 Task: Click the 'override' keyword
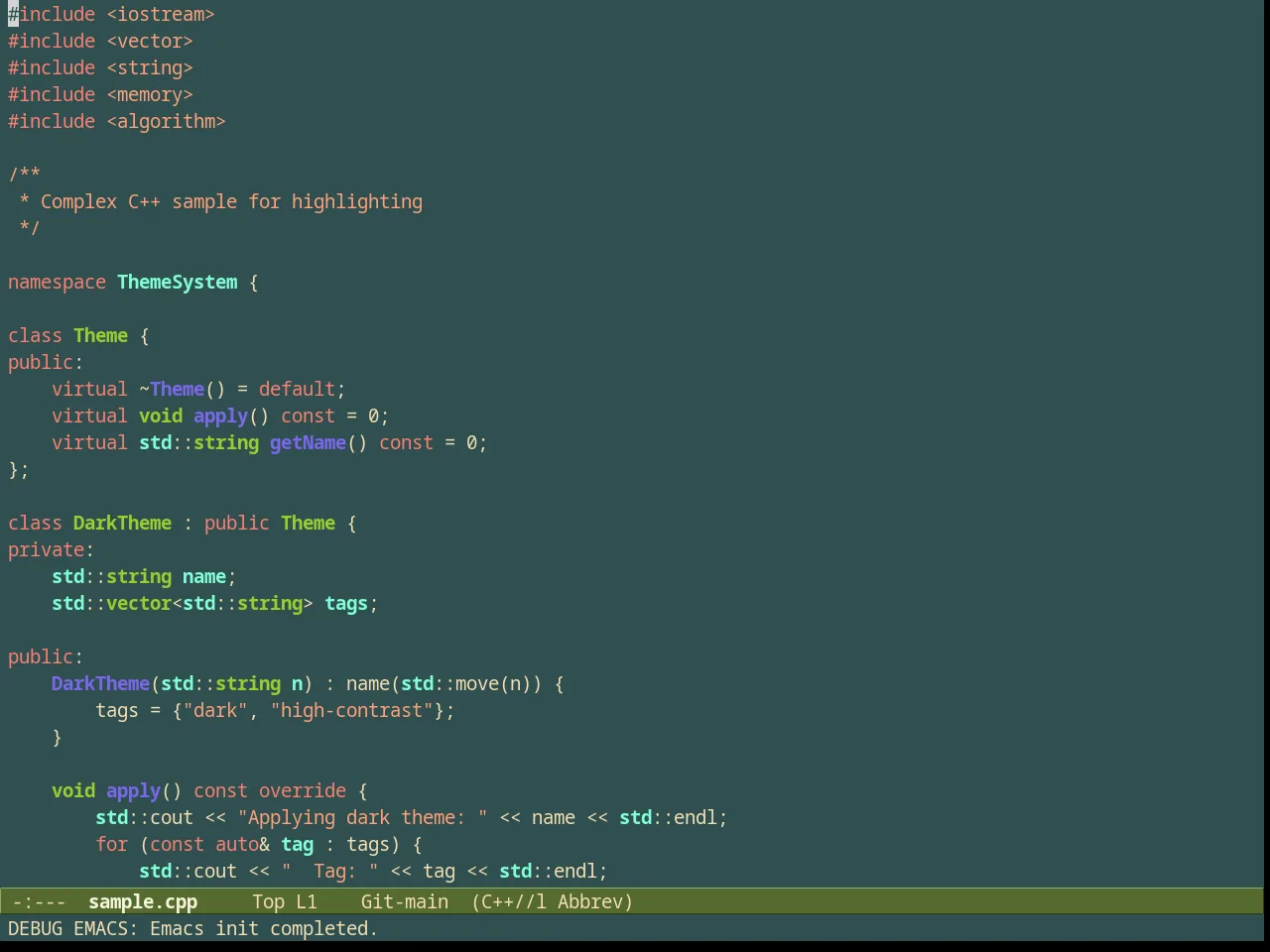(303, 790)
